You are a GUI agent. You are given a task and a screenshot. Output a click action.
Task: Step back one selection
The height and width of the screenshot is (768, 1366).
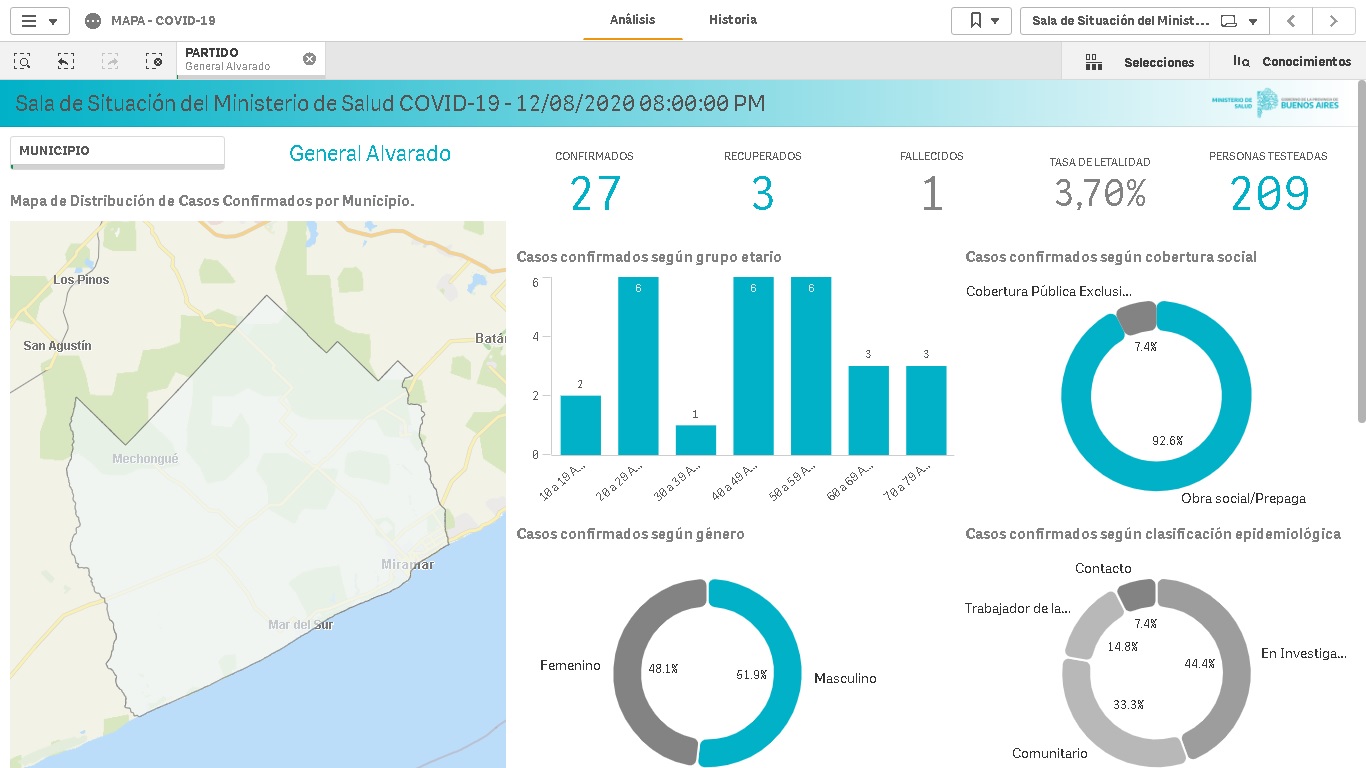tap(66, 61)
